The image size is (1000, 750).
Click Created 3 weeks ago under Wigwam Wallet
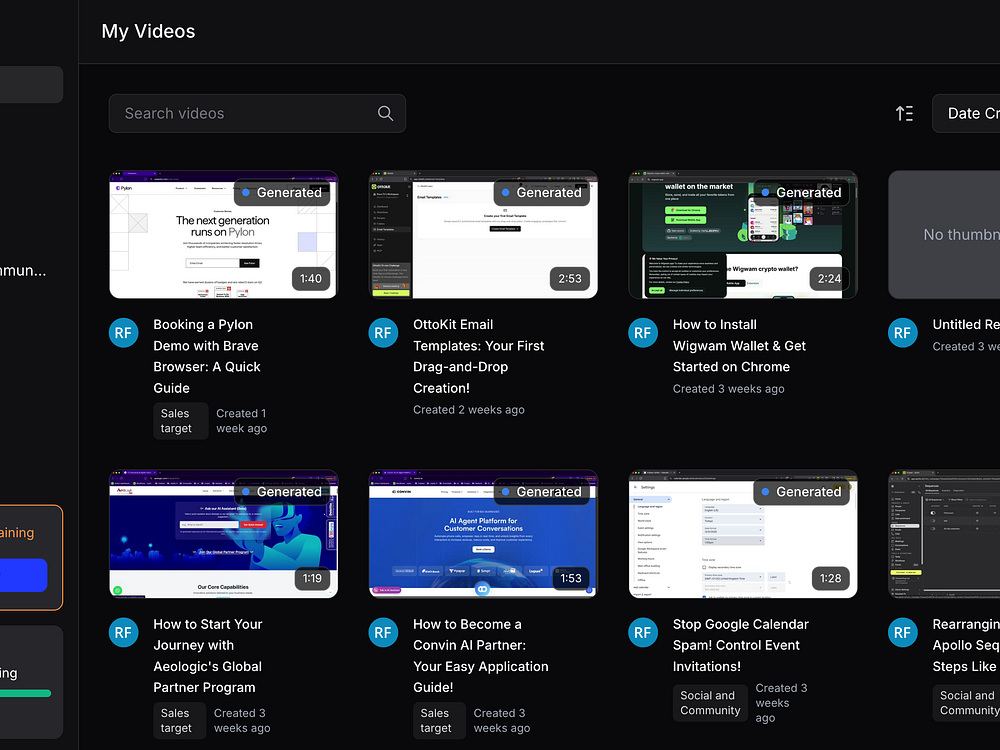[728, 388]
